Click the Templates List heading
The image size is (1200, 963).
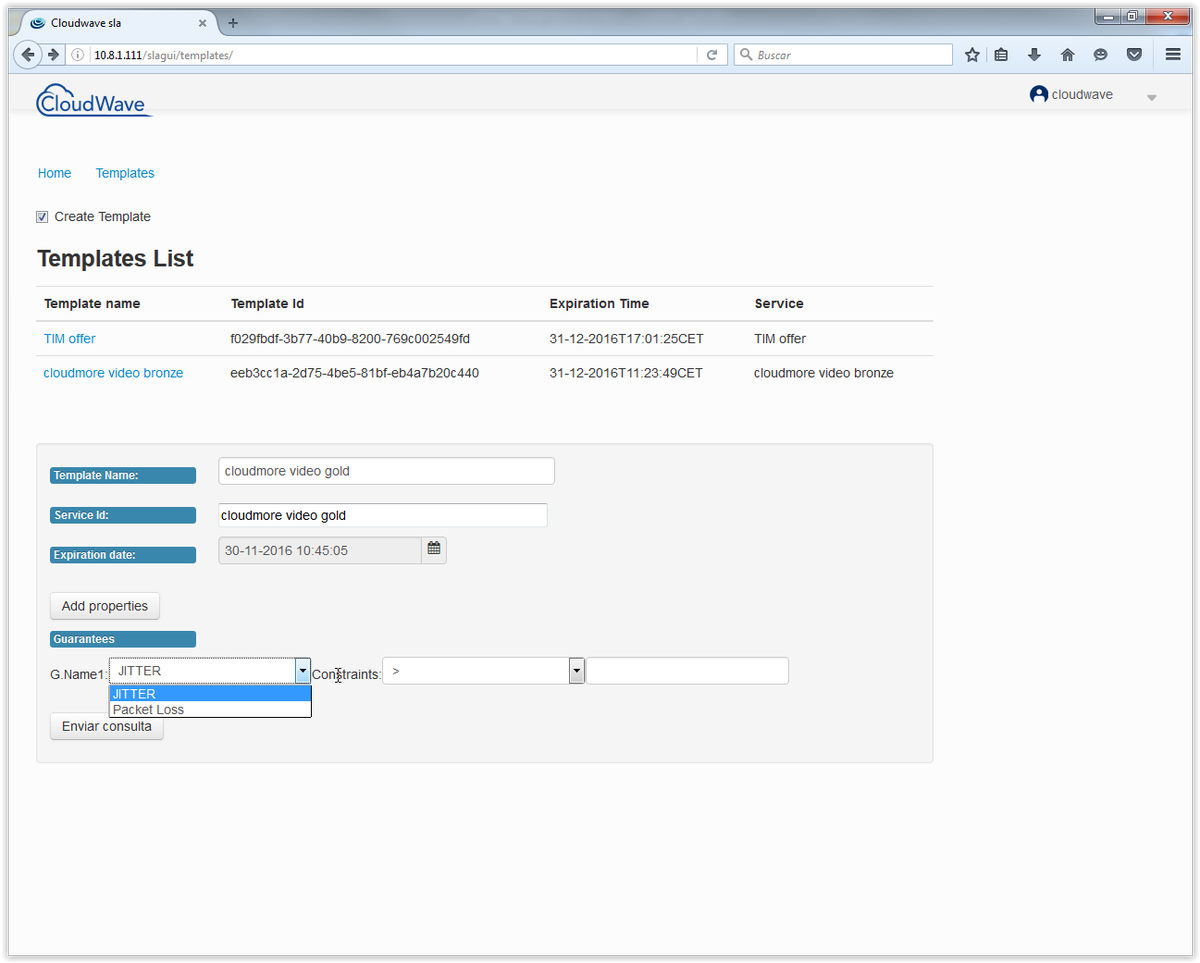115,259
